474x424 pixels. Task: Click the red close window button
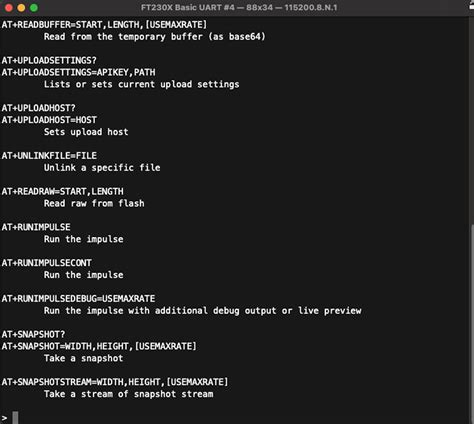pyautogui.click(x=9, y=7)
